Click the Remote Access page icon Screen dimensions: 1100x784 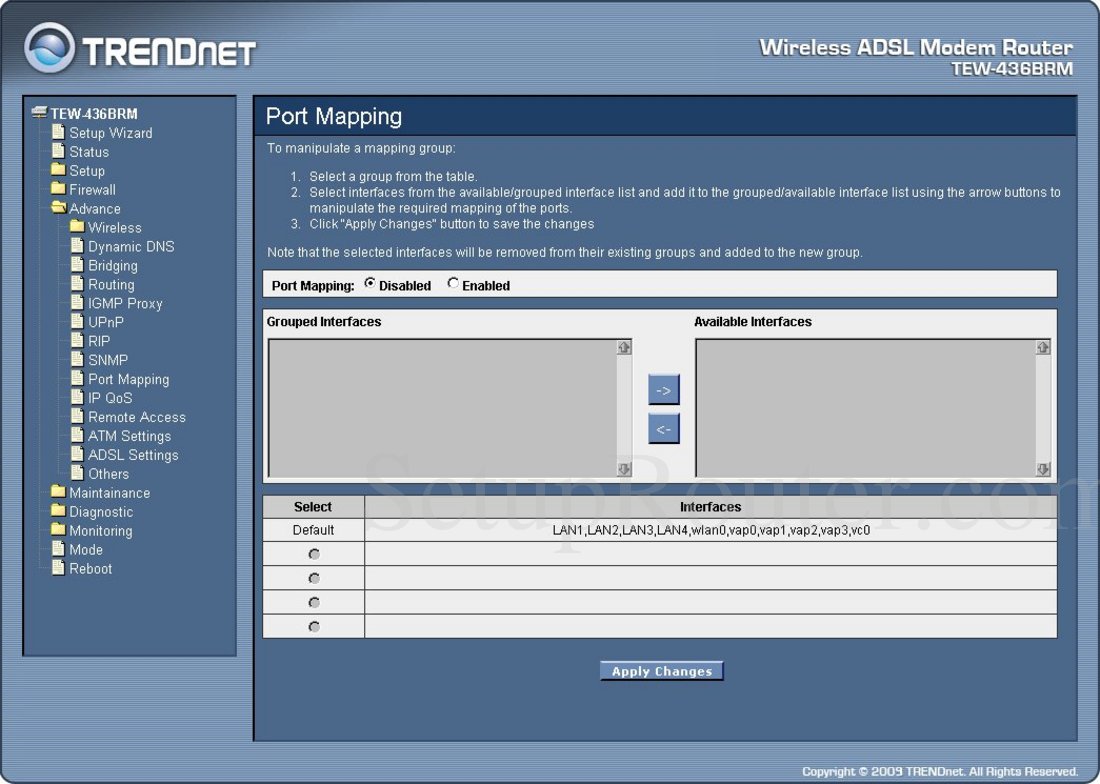pyautogui.click(x=77, y=416)
